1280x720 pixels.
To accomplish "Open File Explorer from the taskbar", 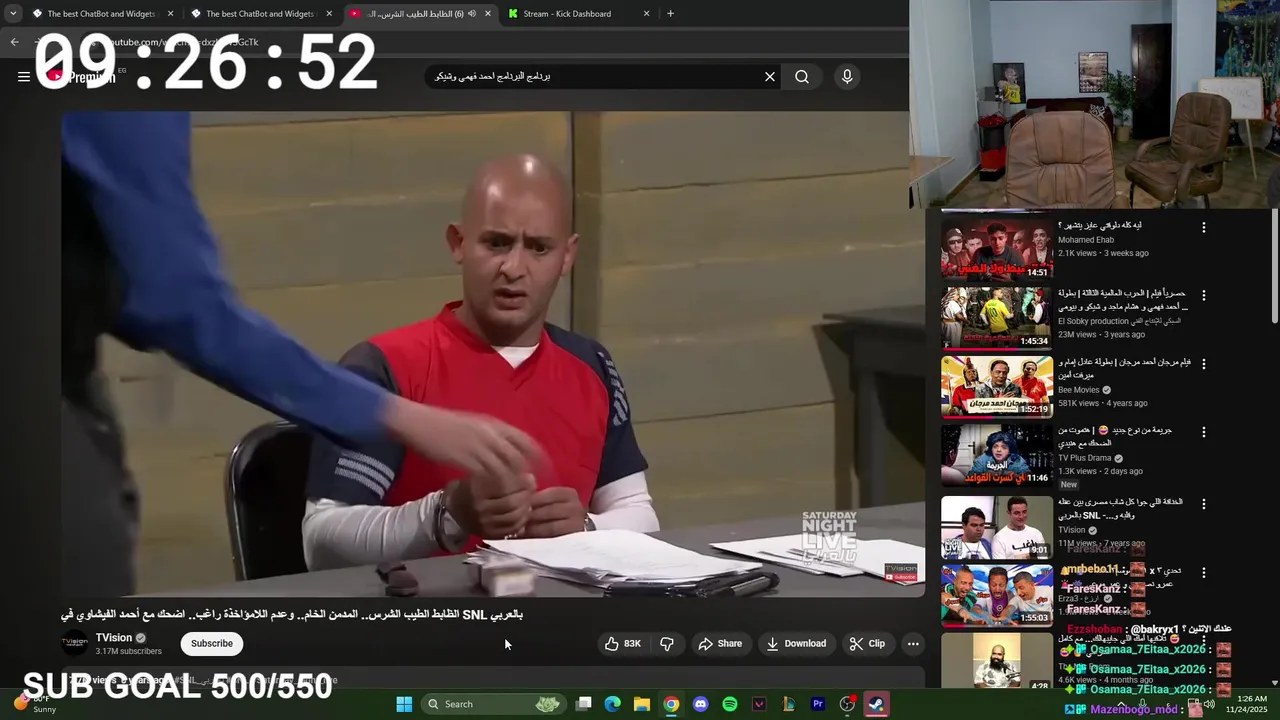I will point(642,704).
